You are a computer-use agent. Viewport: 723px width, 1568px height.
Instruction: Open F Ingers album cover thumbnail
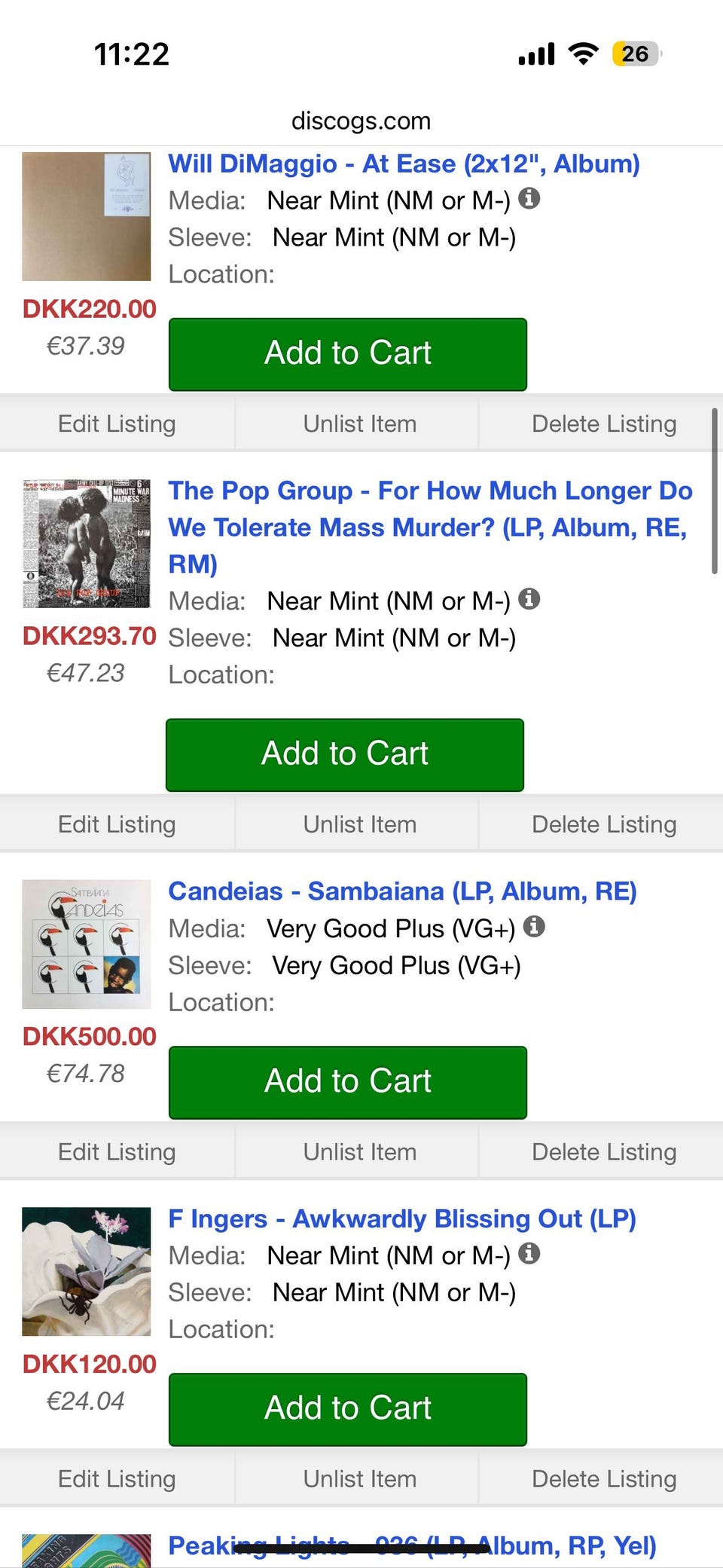click(x=87, y=1271)
